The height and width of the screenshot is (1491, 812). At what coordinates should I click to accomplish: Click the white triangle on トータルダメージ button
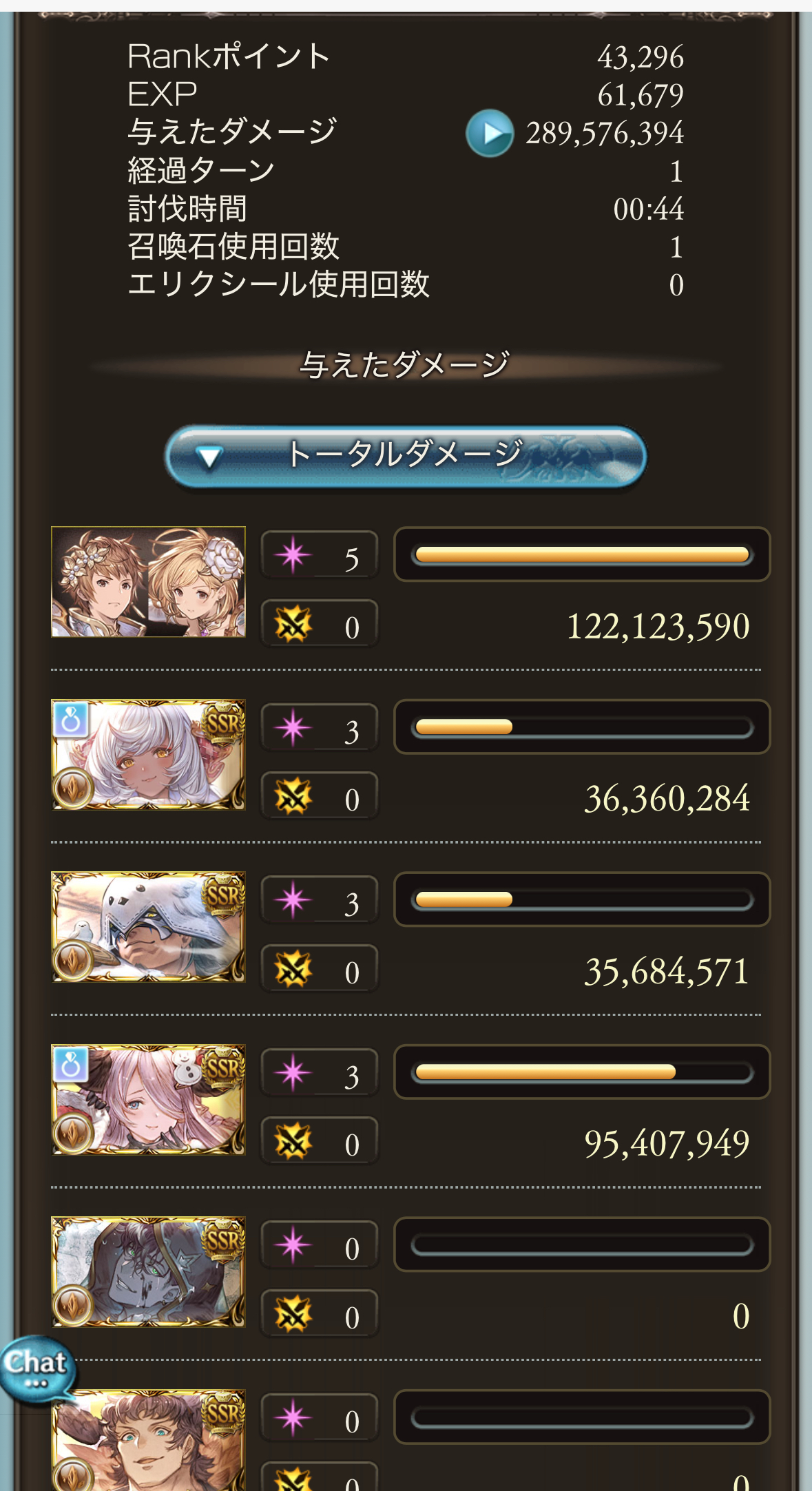(x=209, y=457)
